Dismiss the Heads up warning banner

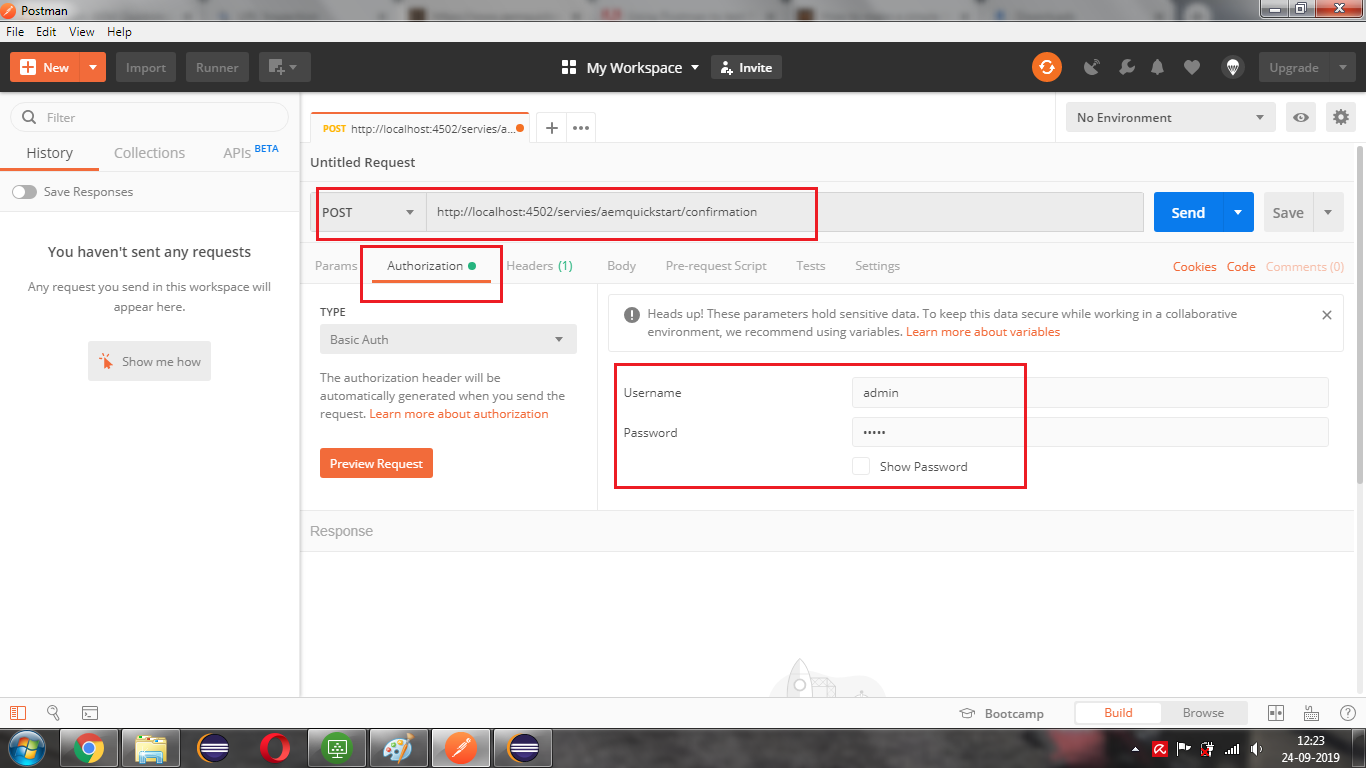pos(1327,314)
